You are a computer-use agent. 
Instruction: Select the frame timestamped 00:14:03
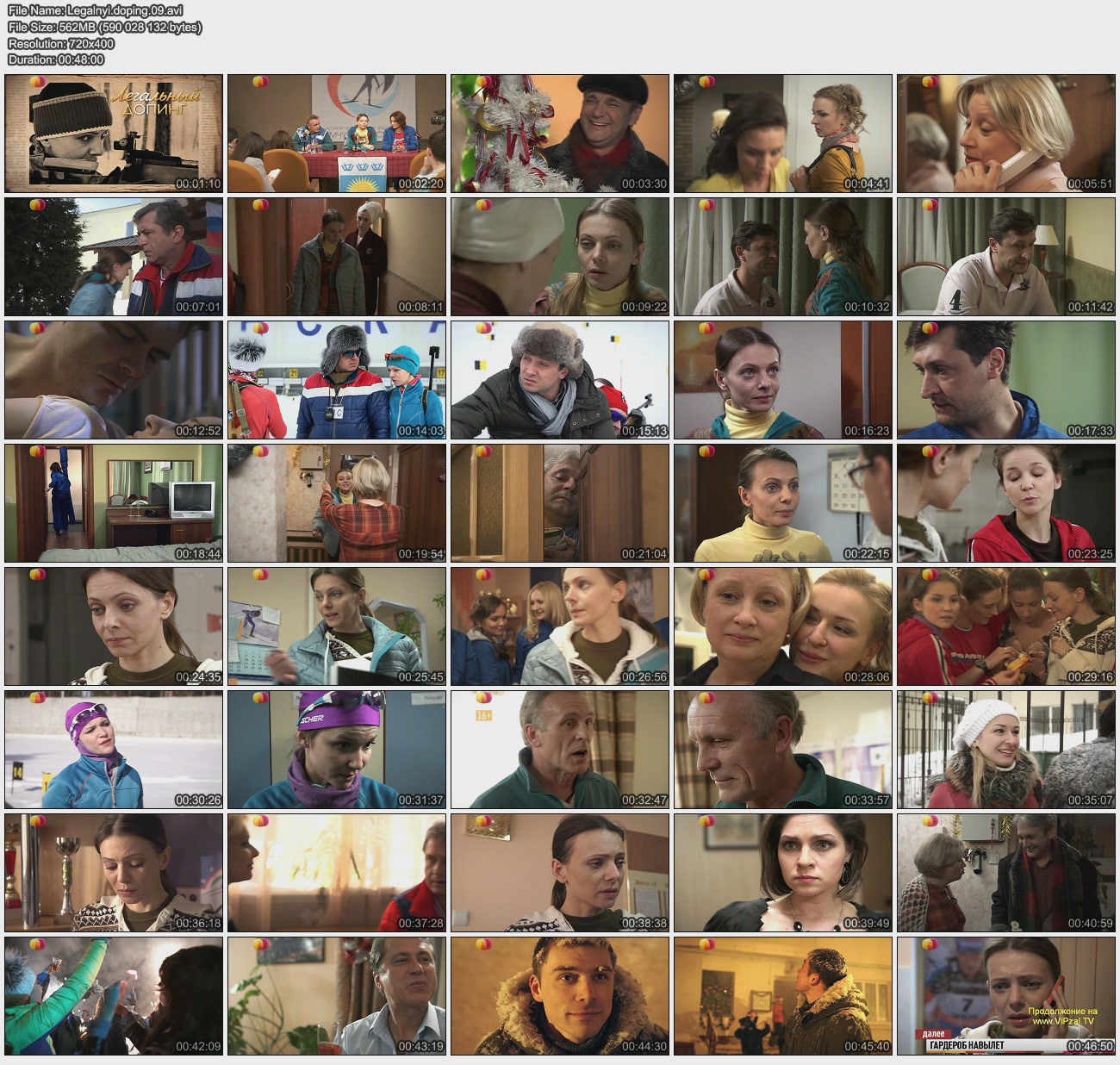(337, 380)
